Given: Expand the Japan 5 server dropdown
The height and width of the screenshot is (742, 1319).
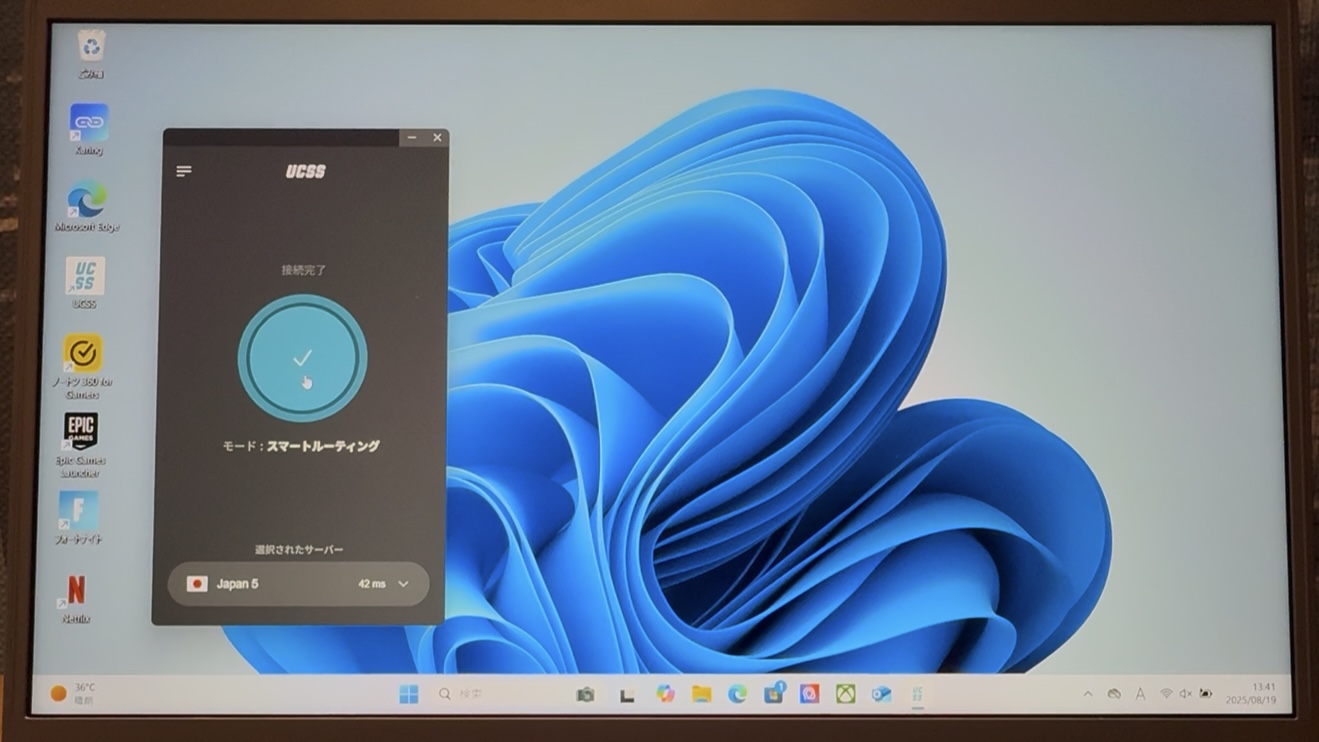Looking at the screenshot, I should coord(403,584).
